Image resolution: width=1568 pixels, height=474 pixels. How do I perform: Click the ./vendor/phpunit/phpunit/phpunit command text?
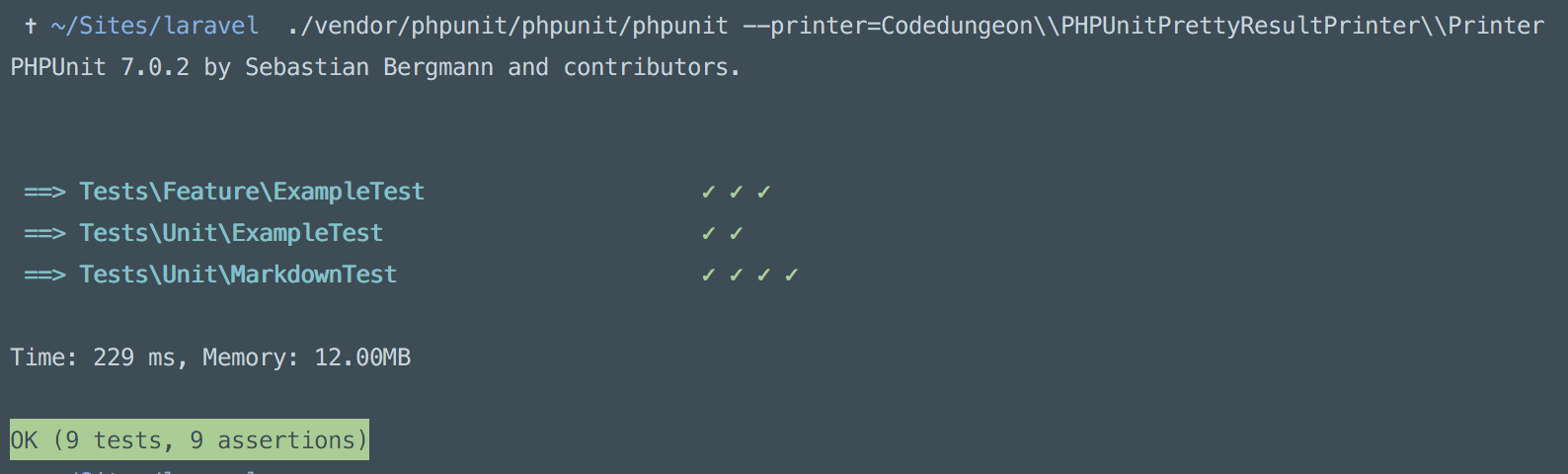pyautogui.click(x=508, y=26)
